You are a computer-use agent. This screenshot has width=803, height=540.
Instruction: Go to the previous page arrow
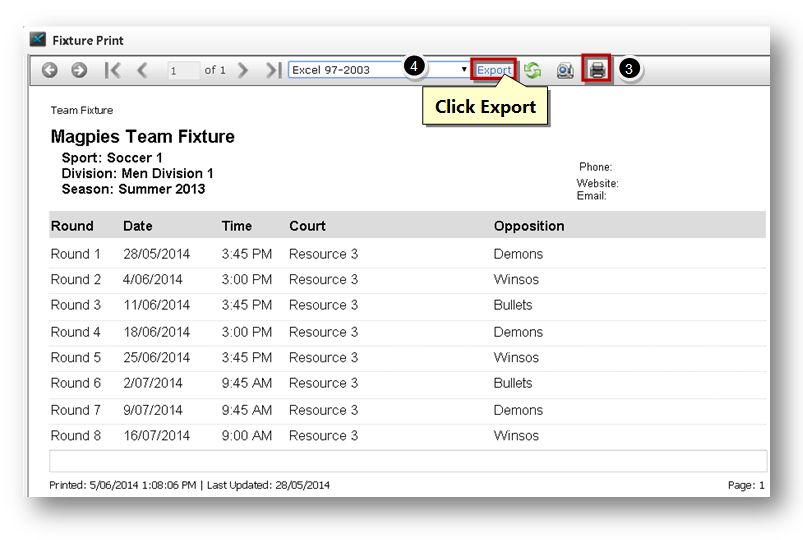point(142,70)
